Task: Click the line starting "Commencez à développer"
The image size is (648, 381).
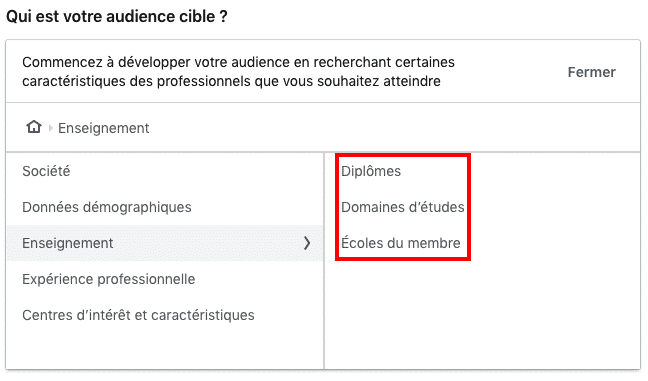Action: 238,62
